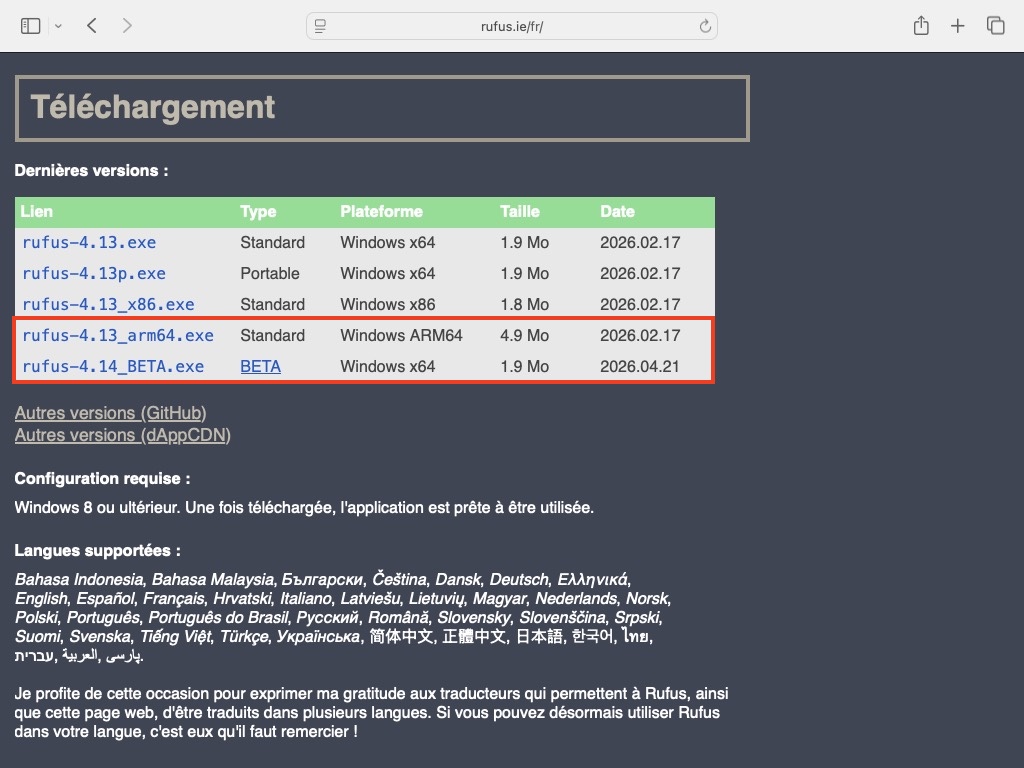Show the tab overview icon
1024x768 pixels.
click(x=995, y=26)
